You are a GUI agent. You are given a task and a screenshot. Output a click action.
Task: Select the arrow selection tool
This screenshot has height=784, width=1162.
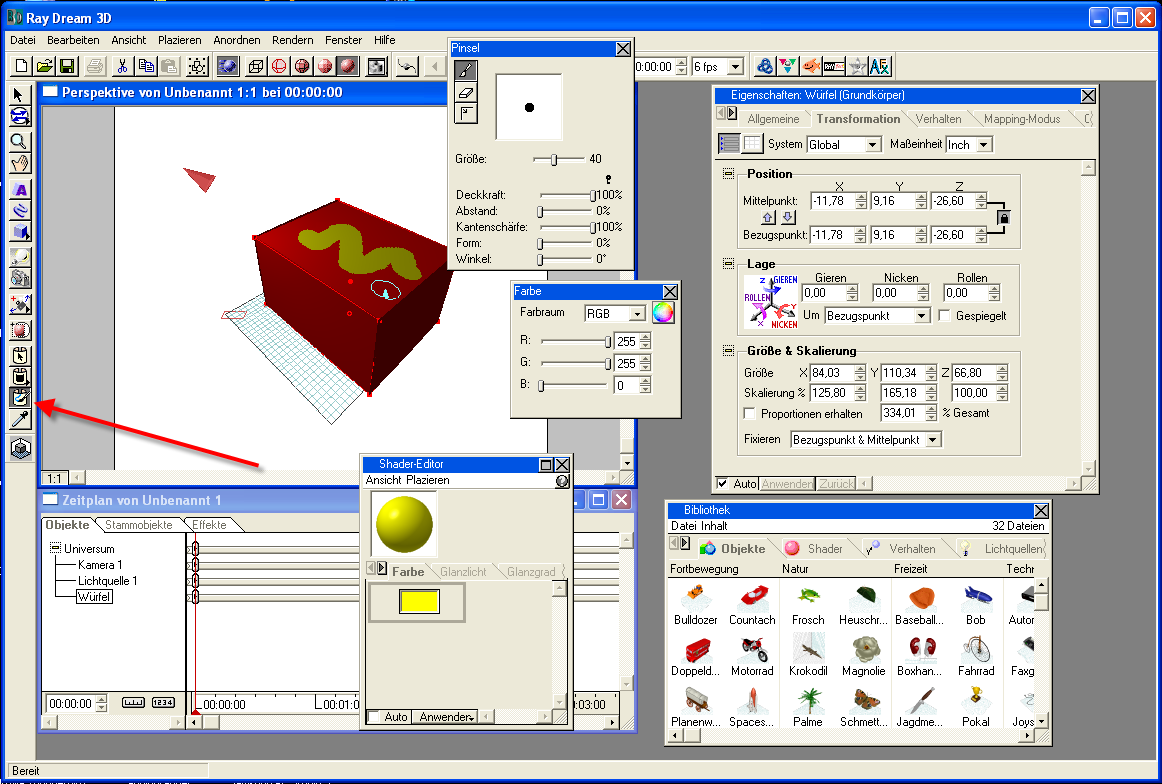pyautogui.click(x=20, y=95)
